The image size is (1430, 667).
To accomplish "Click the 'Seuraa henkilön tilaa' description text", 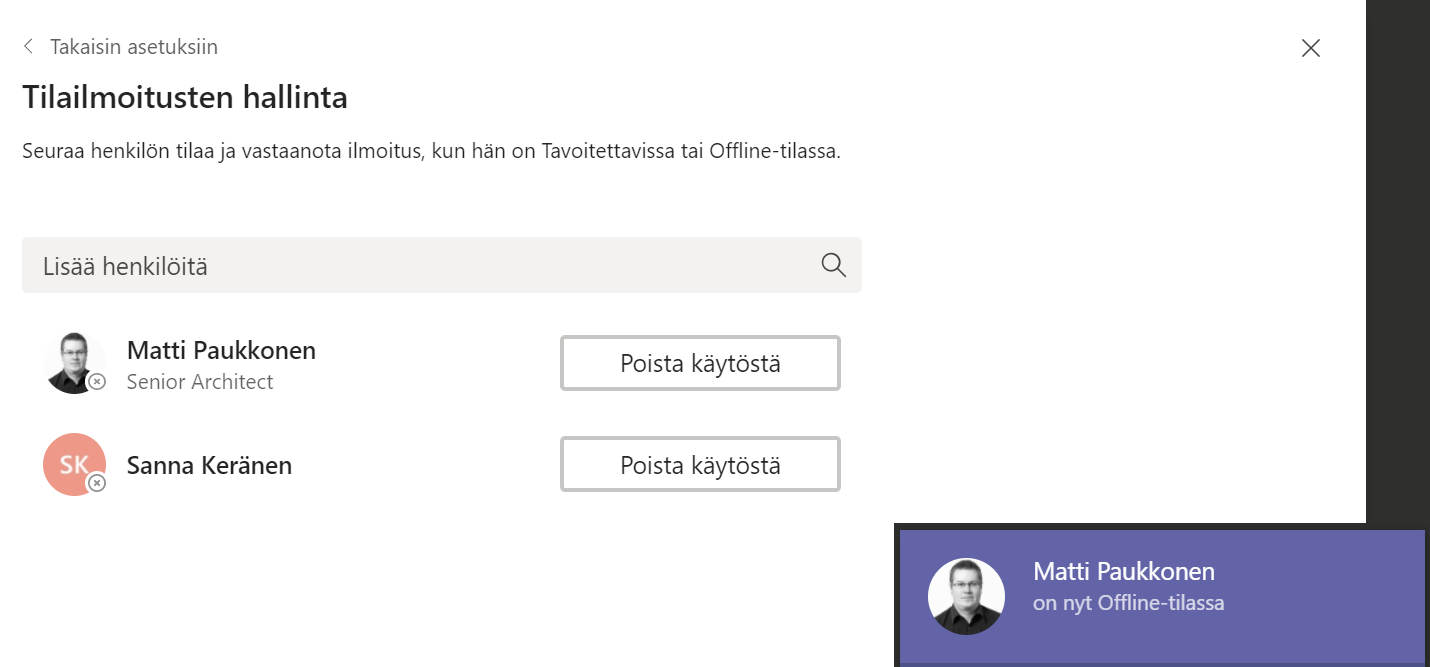I will [431, 153].
